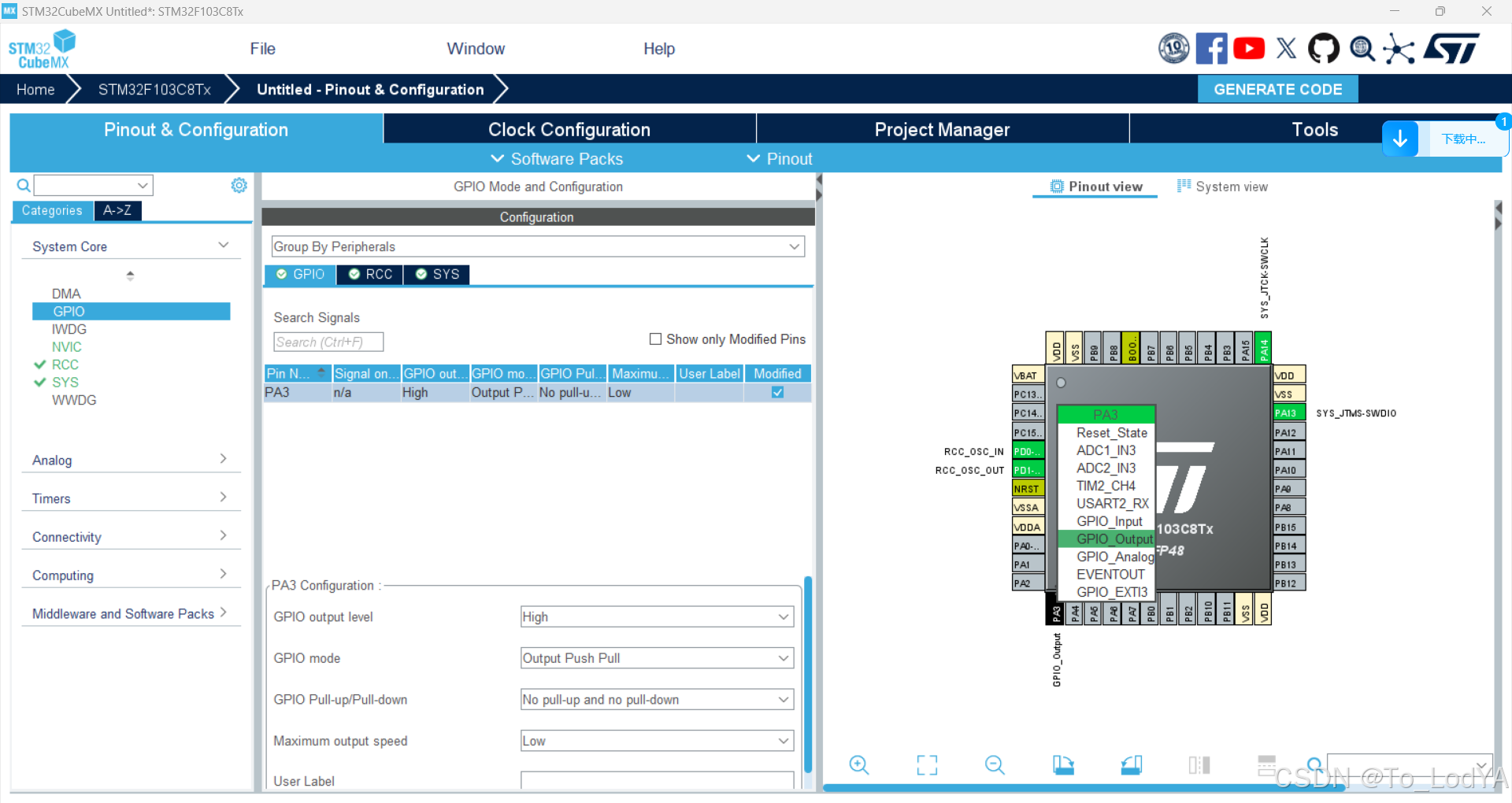
Task: Open the Facebook page icon
Action: tap(1211, 48)
